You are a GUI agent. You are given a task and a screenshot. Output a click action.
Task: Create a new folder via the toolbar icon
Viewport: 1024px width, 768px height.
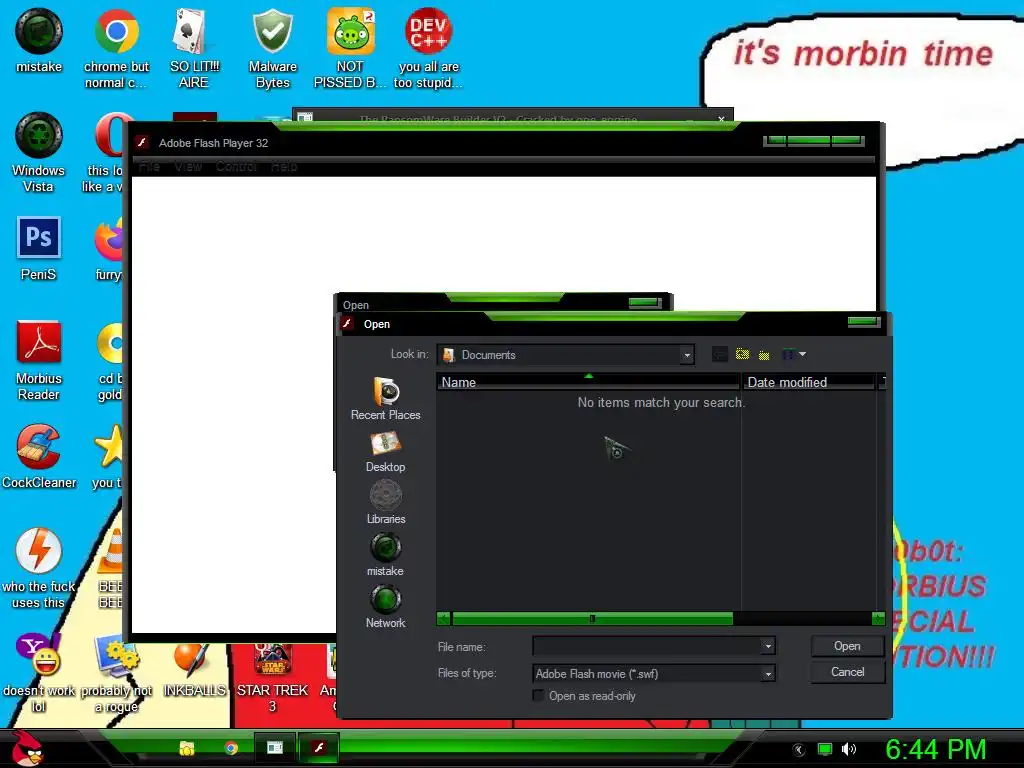(x=764, y=355)
